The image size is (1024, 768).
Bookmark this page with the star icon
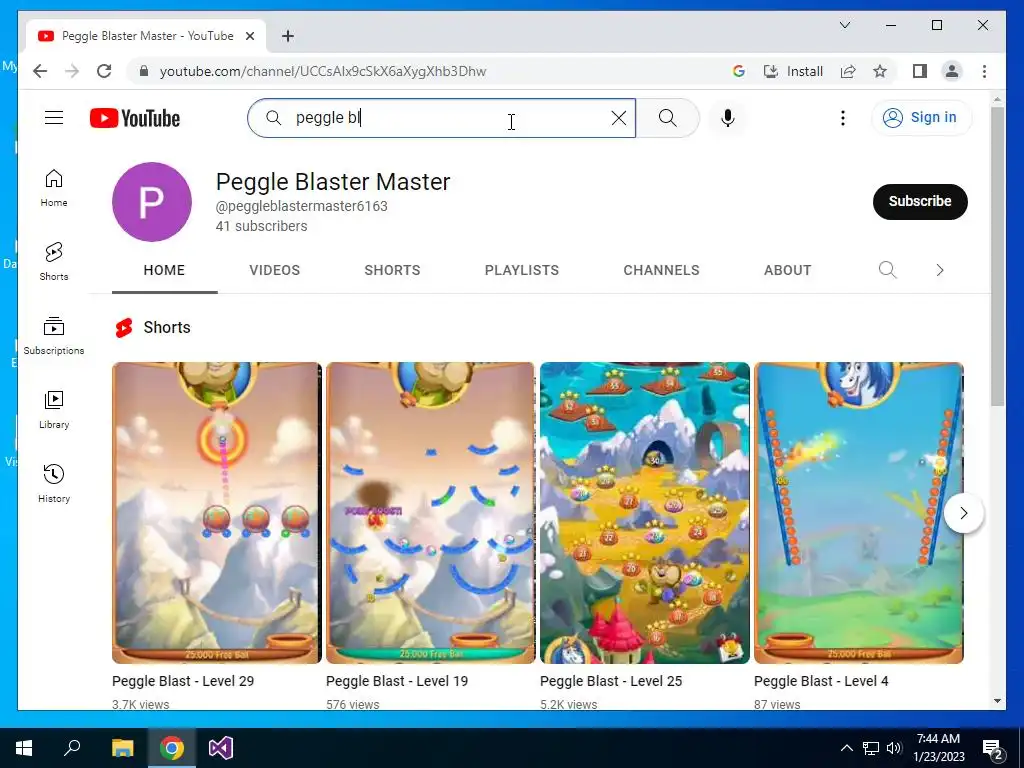[880, 71]
